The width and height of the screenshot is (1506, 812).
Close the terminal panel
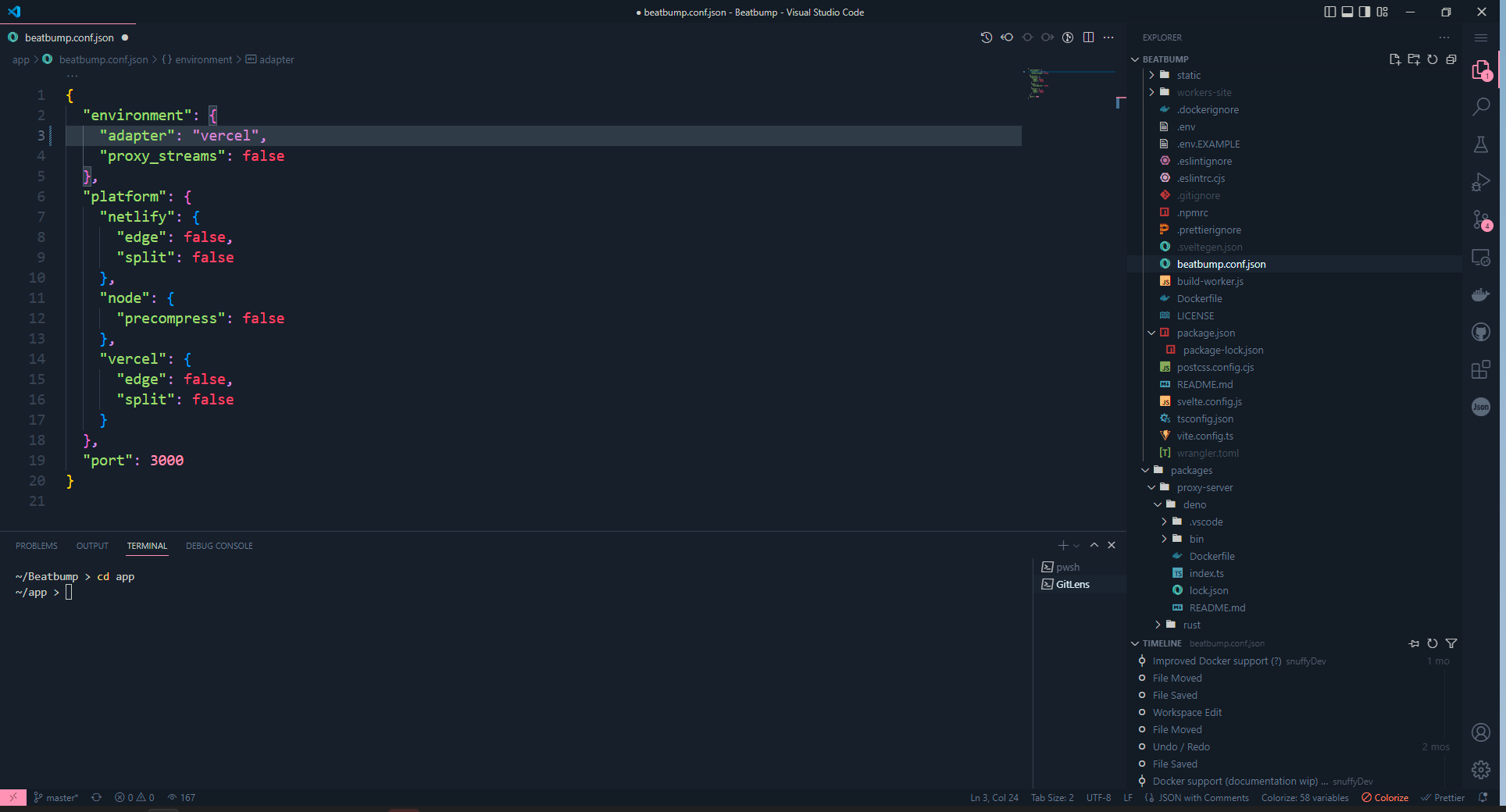[1112, 545]
